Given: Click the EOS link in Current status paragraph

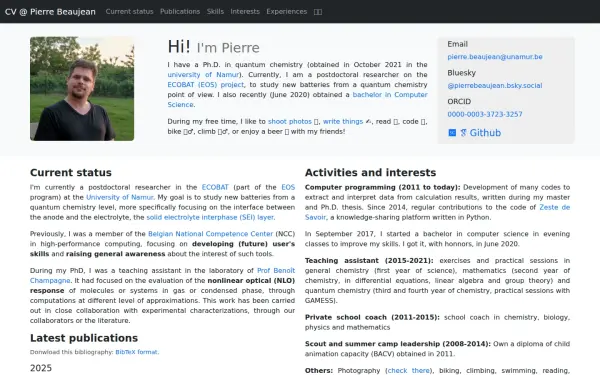Looking at the screenshot, I should pos(288,187).
